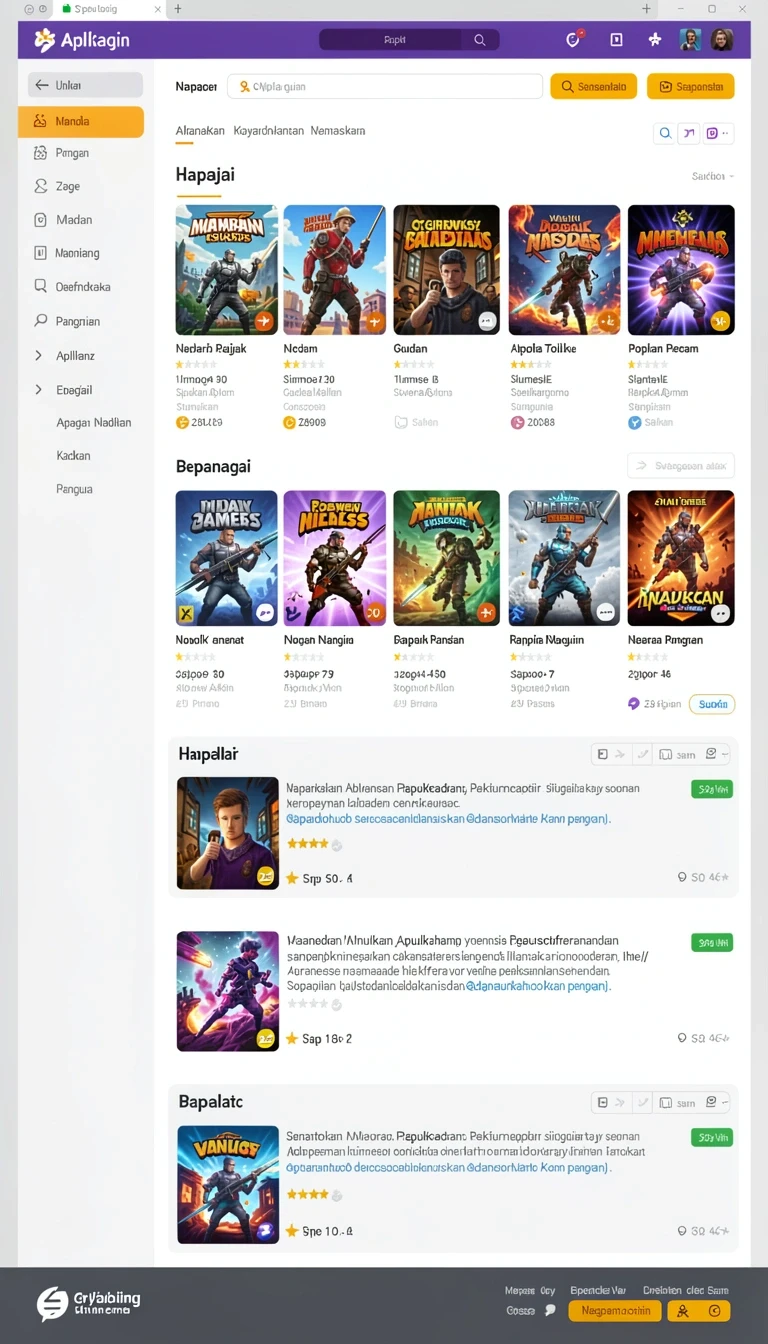Click the Saponslai button

pyautogui.click(x=691, y=86)
